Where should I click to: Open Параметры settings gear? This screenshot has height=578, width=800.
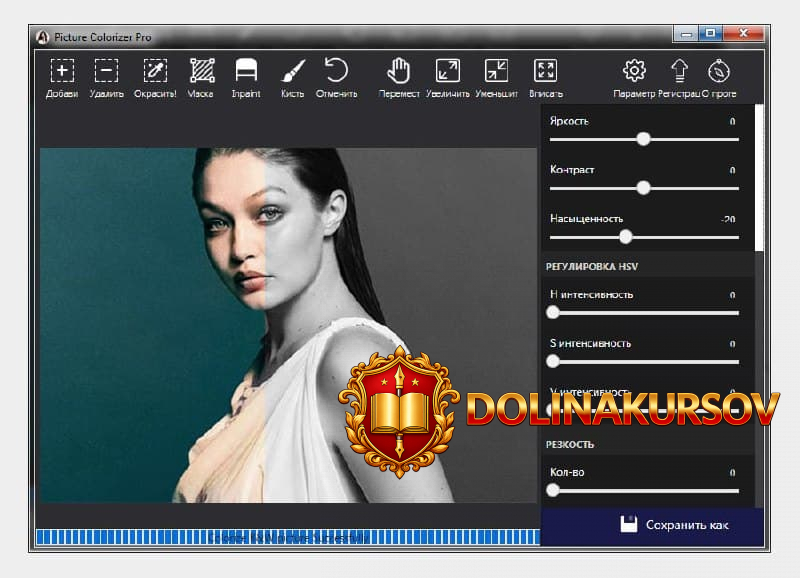(x=634, y=71)
